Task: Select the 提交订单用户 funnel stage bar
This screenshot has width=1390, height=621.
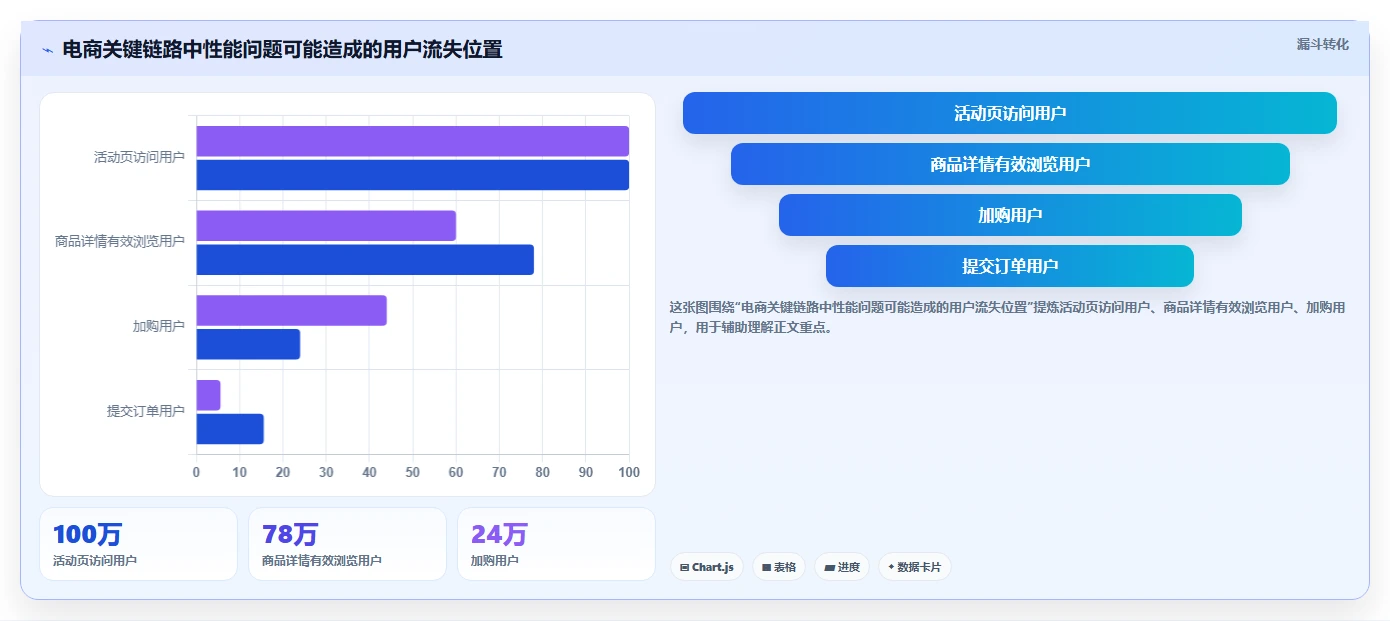Action: [1010, 266]
